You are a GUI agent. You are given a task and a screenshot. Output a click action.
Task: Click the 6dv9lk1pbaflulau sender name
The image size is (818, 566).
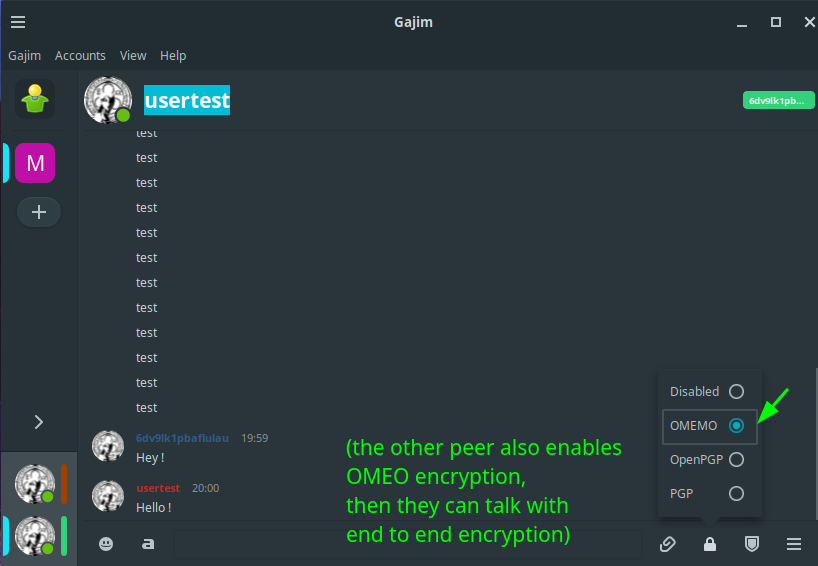182,438
